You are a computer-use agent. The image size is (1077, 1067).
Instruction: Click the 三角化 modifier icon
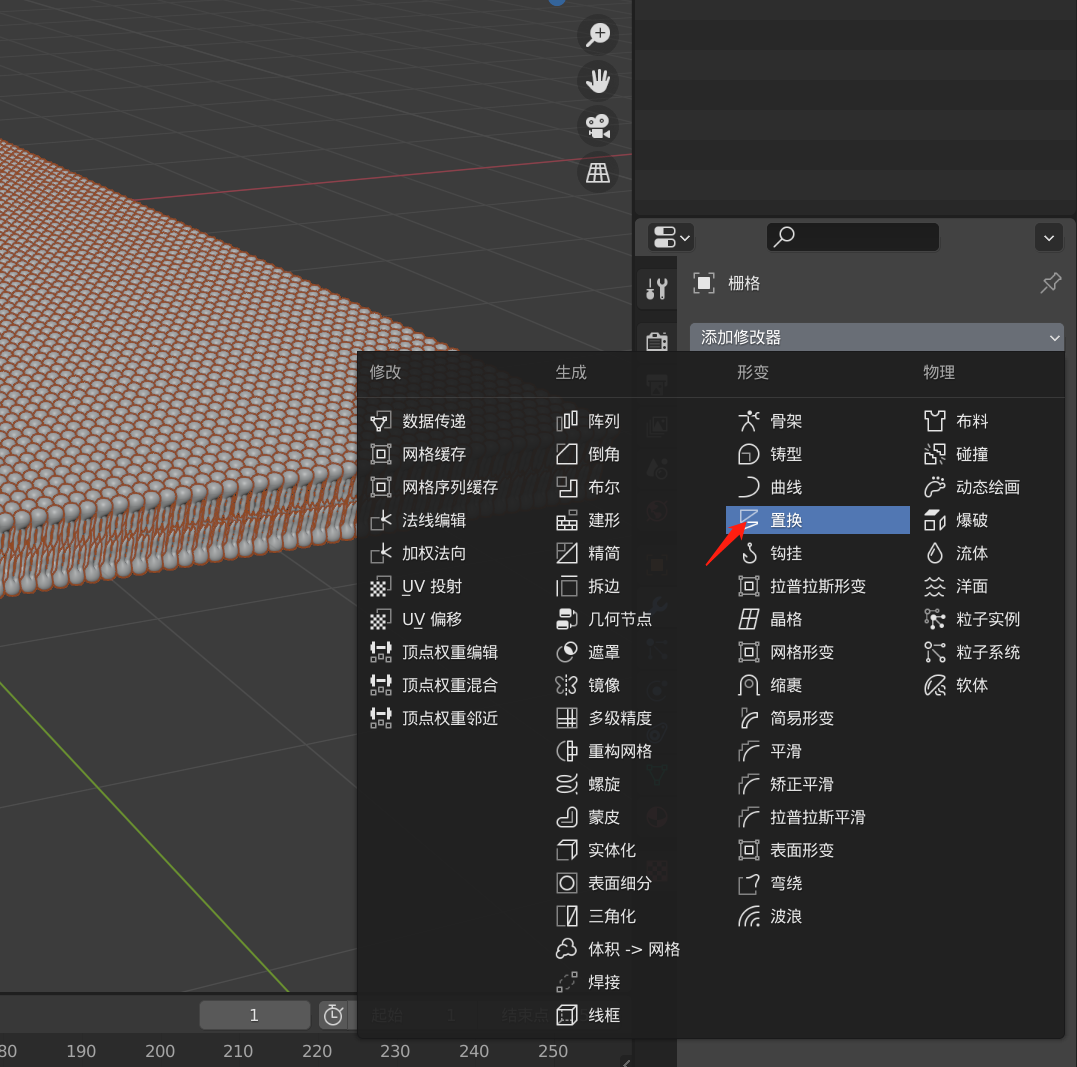coord(567,916)
